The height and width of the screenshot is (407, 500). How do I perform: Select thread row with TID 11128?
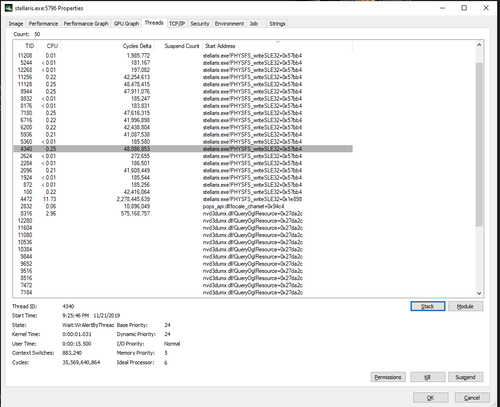point(183,84)
